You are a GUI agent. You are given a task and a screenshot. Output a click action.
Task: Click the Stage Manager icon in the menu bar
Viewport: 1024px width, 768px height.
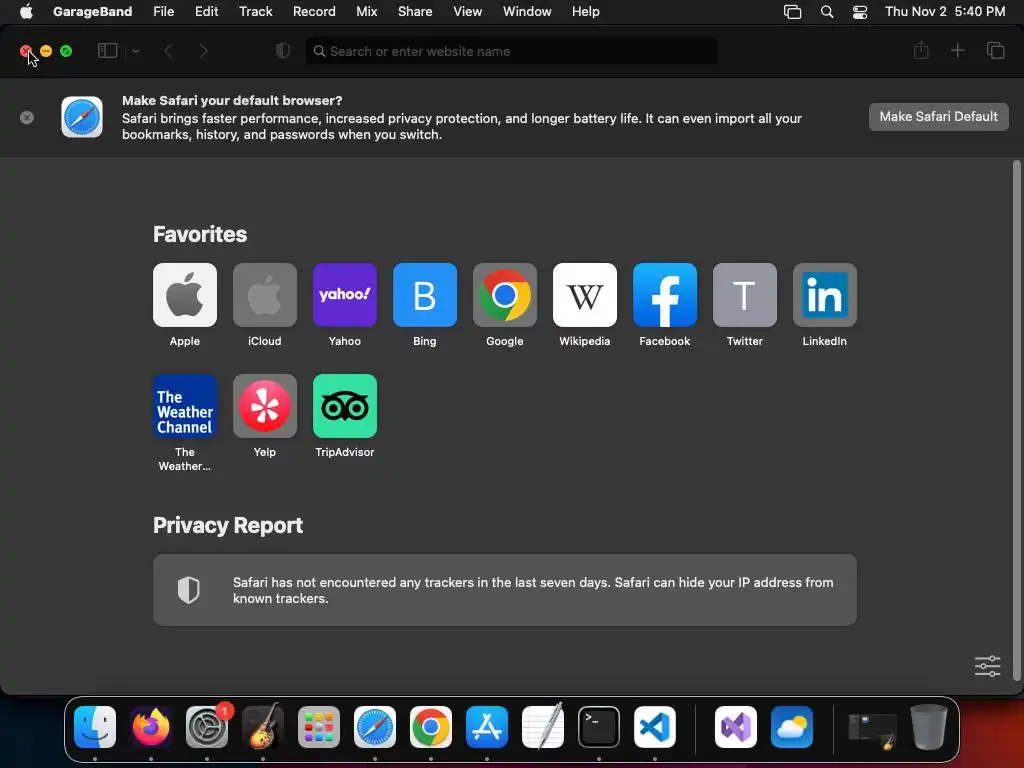[x=792, y=12]
